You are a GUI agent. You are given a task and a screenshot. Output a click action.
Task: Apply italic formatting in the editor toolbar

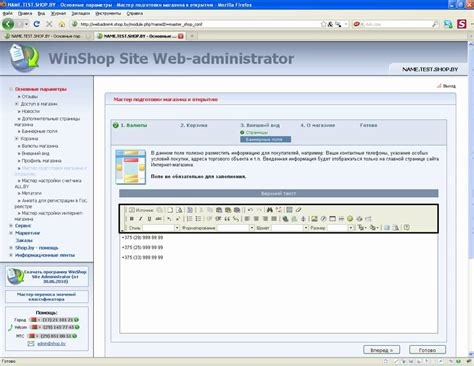pos(140,219)
